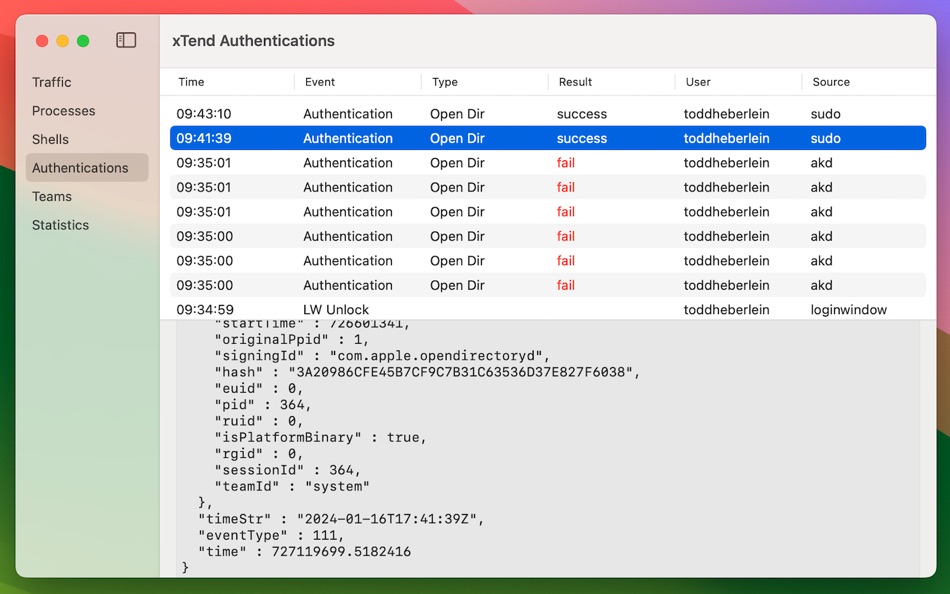Open the Teams section
This screenshot has width=950, height=594.
[x=51, y=196]
